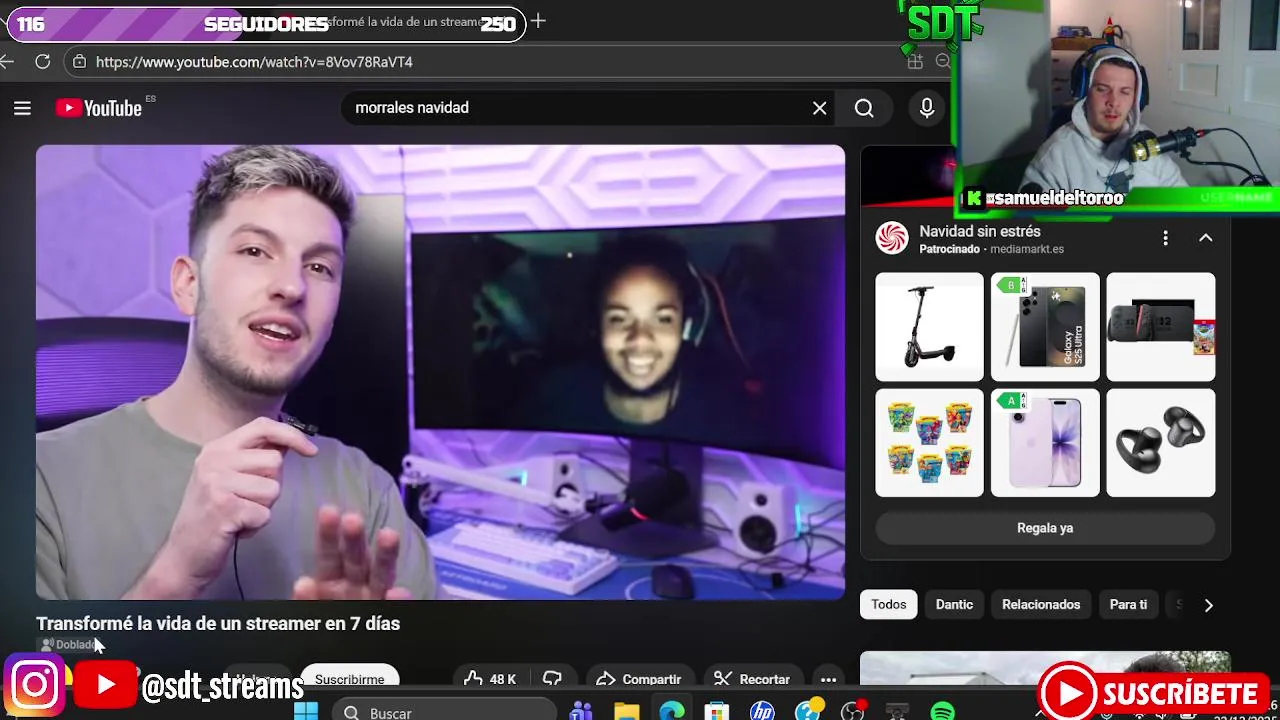The width and height of the screenshot is (1280, 720).
Task: Select the 'Dantic' filter chip
Action: click(954, 605)
